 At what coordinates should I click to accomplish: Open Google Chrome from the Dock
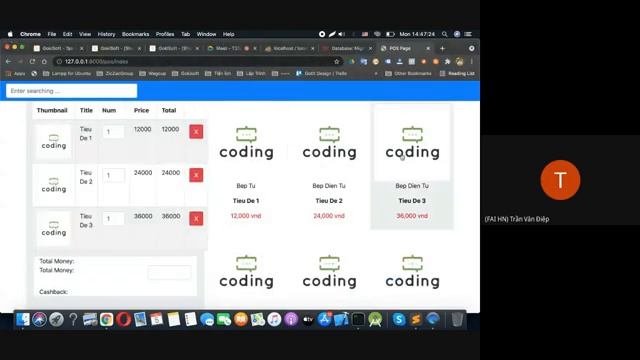(x=107, y=319)
